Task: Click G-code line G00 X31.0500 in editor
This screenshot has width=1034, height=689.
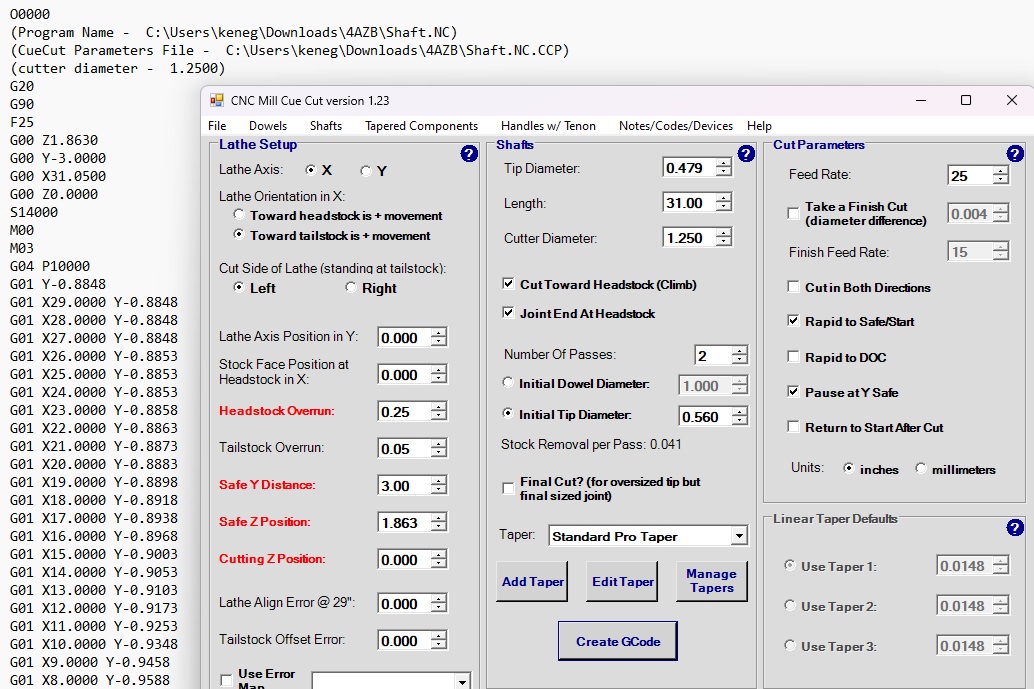Action: 57,176
